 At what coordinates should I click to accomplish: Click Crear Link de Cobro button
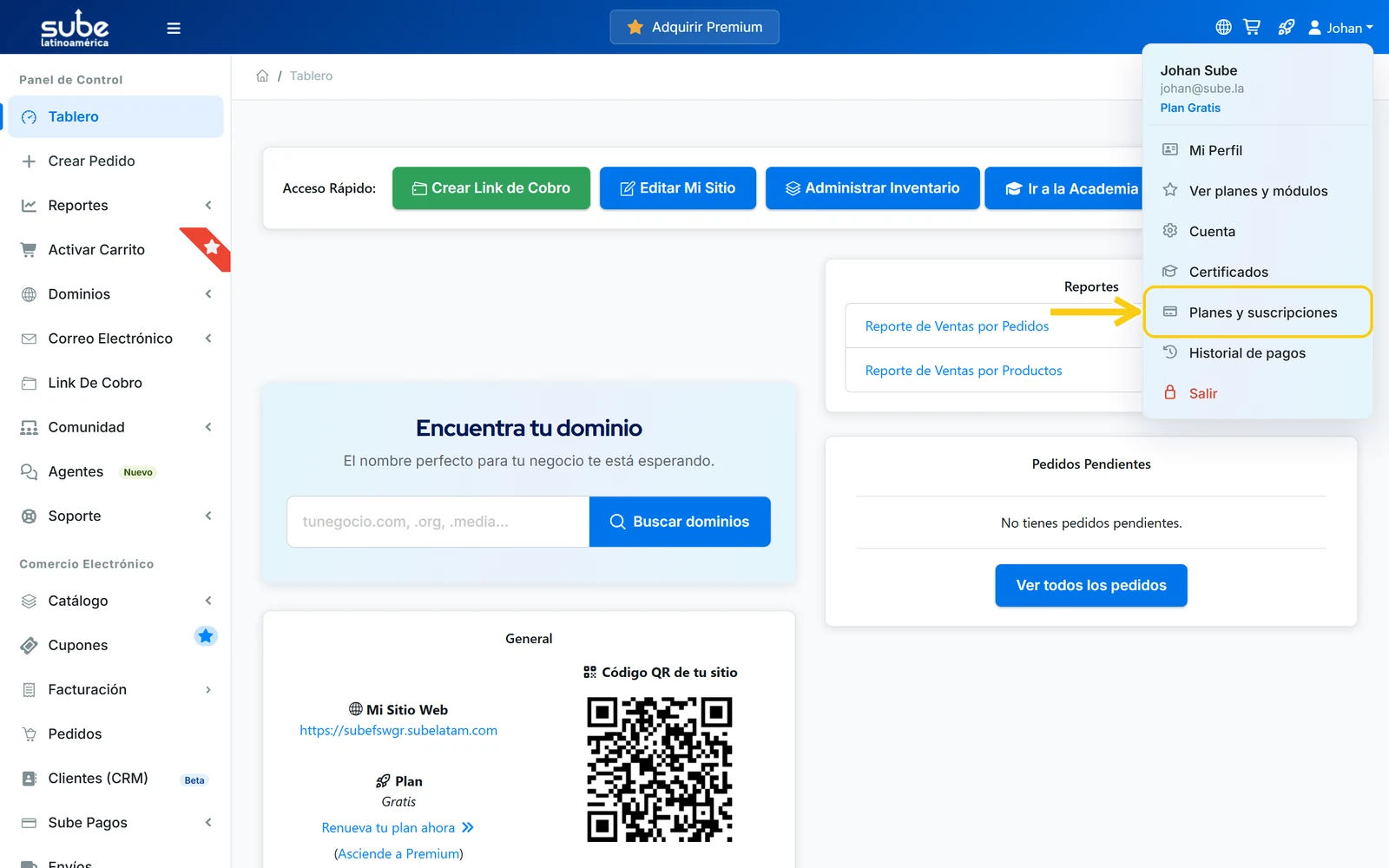coord(491,188)
